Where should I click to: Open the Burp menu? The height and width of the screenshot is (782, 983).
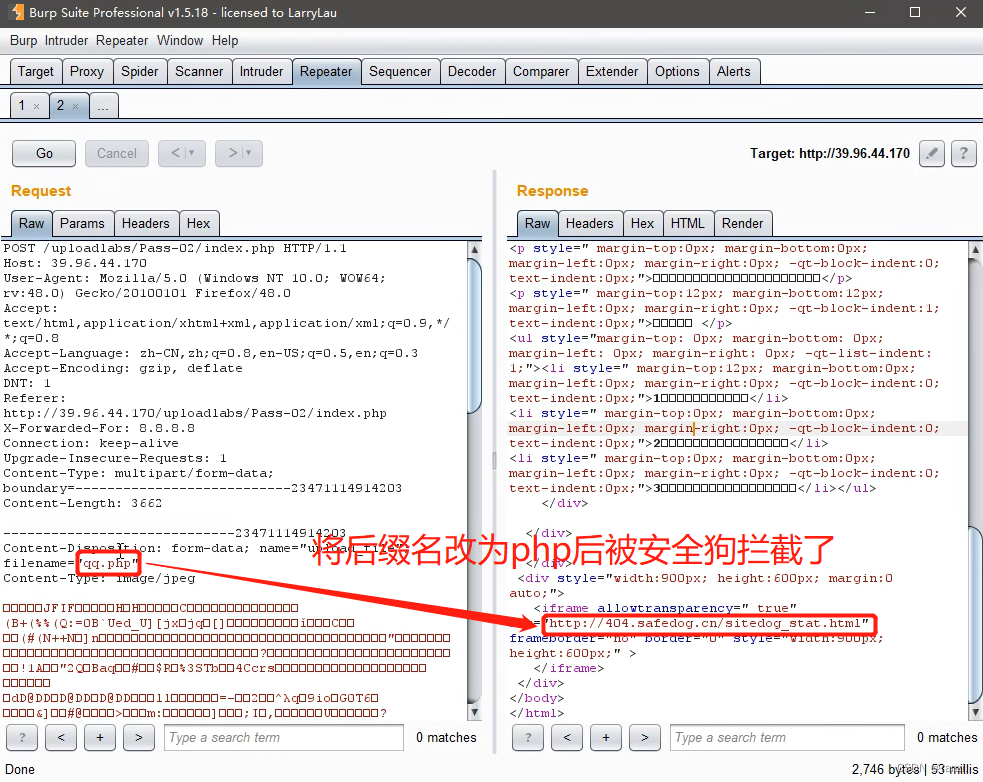click(x=23, y=41)
